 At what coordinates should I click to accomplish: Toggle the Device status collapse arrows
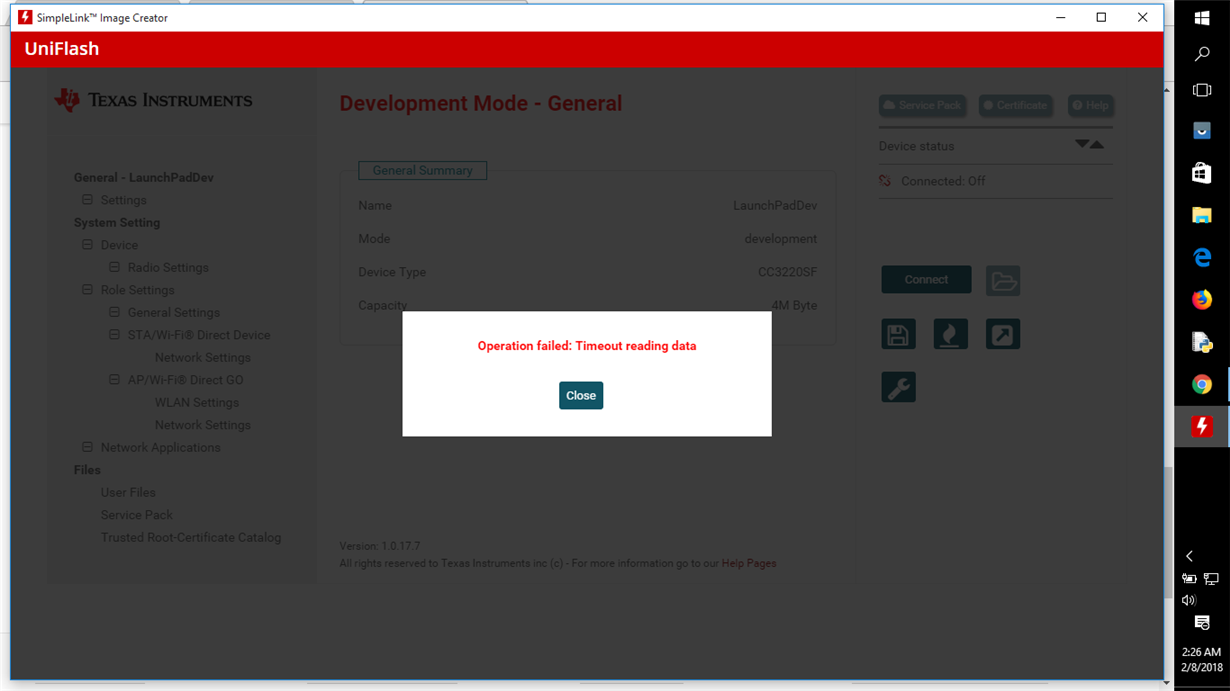point(1089,145)
